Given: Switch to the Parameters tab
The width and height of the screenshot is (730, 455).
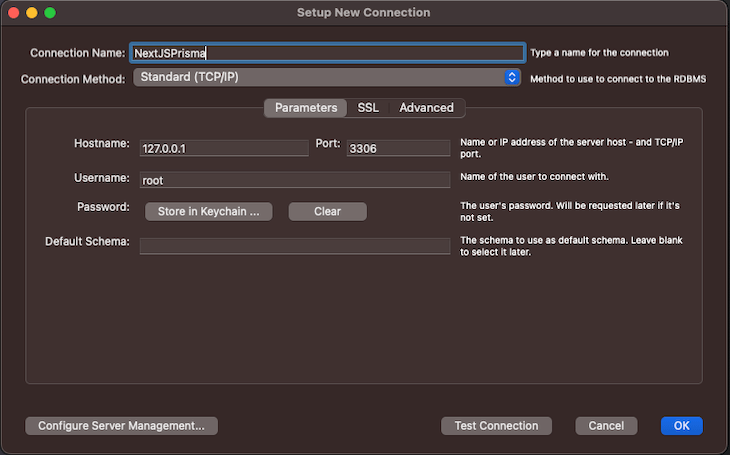Looking at the screenshot, I should tap(305, 108).
